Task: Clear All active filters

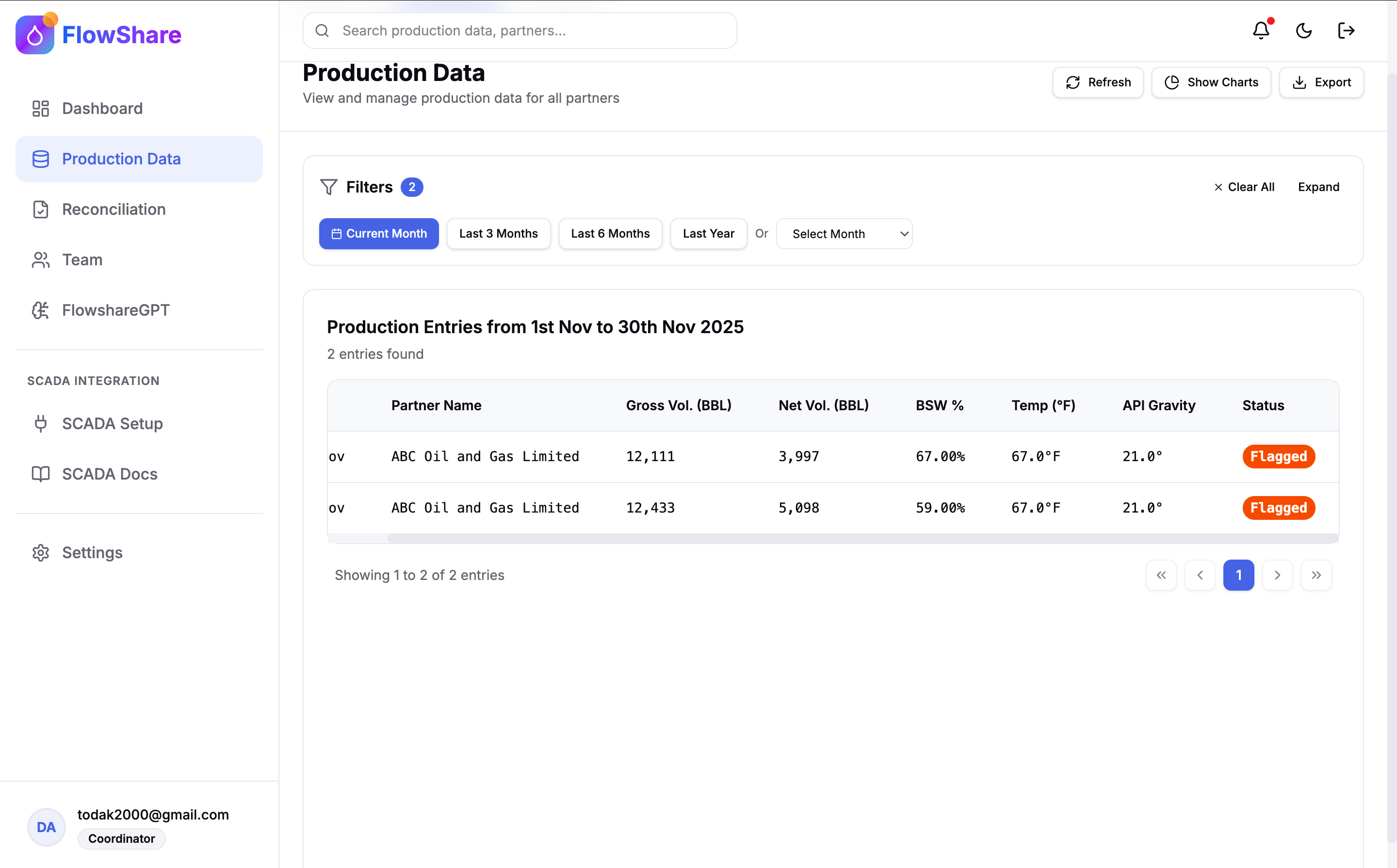Action: click(x=1244, y=187)
